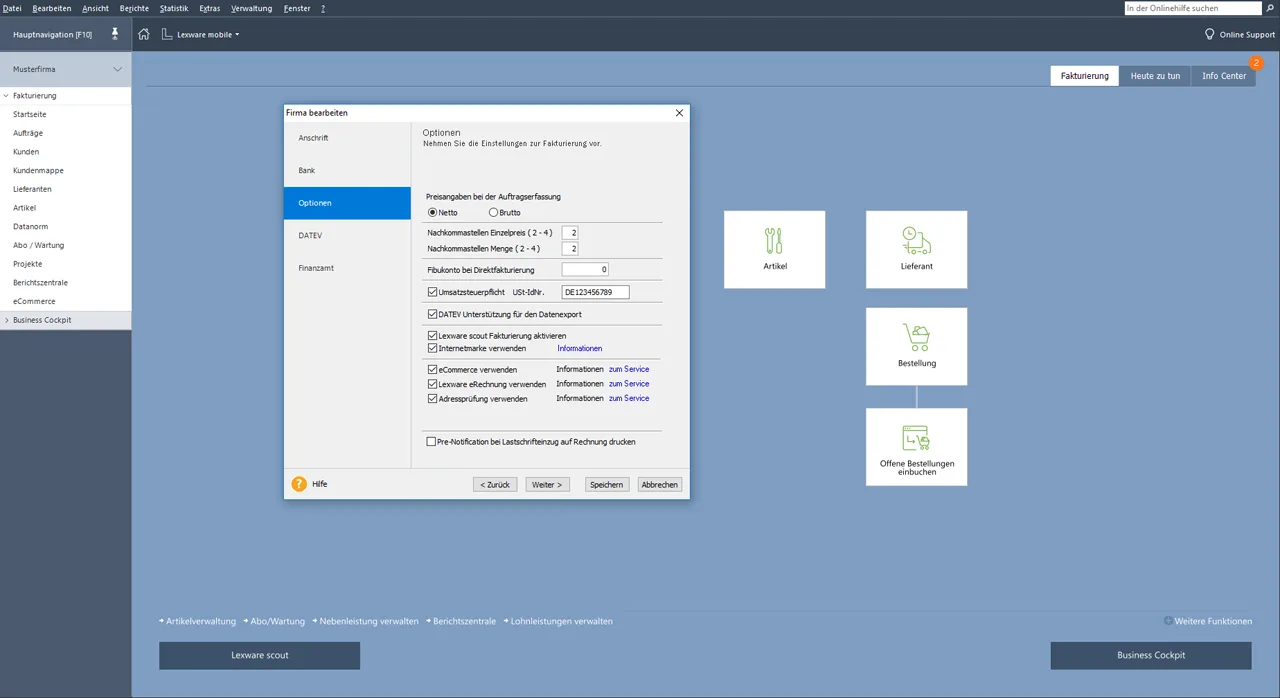
Task: Open Informationen link next to Internetmarke
Action: coord(580,348)
